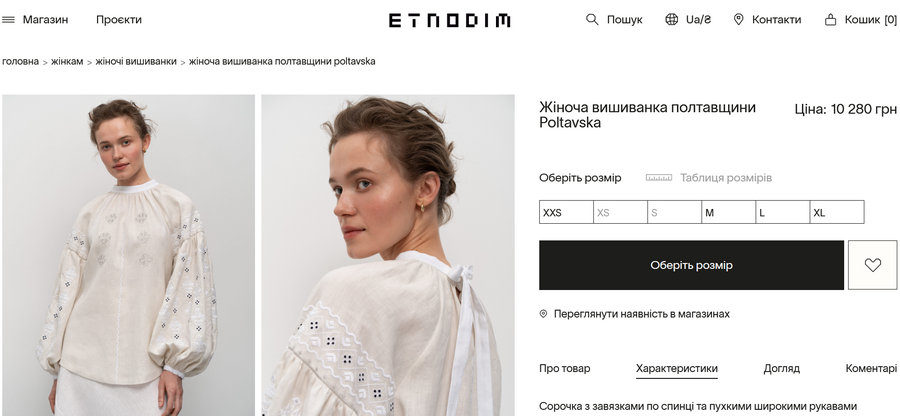
Task: Select size L option
Action: [782, 212]
